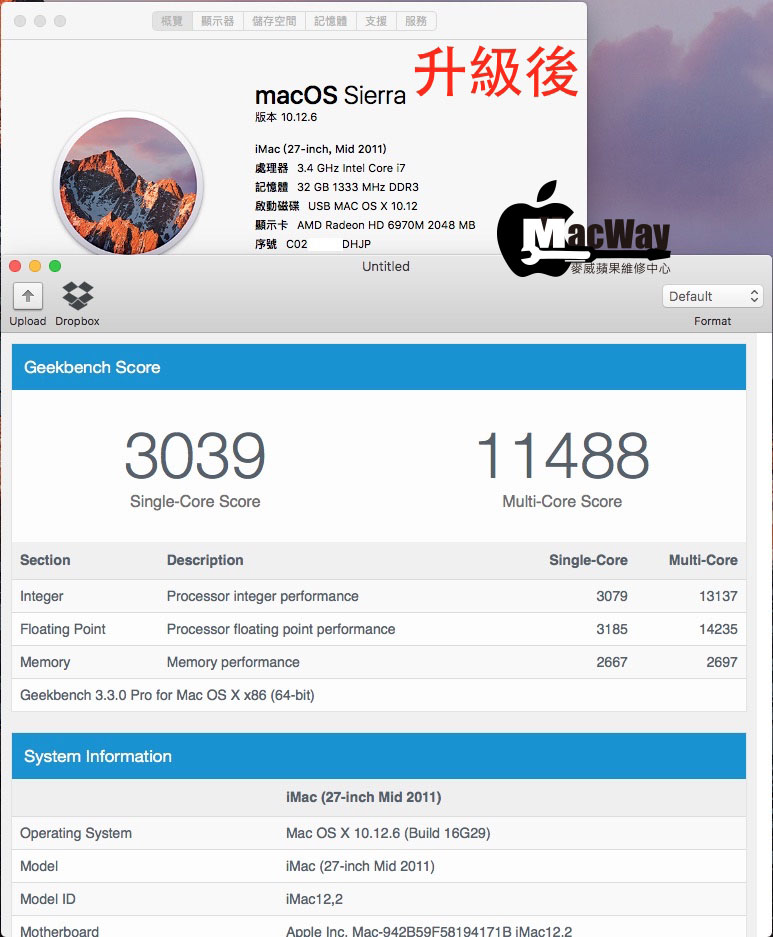Click 'Memory performance' description text
This screenshot has width=773, height=937.
pyautogui.click(x=233, y=662)
